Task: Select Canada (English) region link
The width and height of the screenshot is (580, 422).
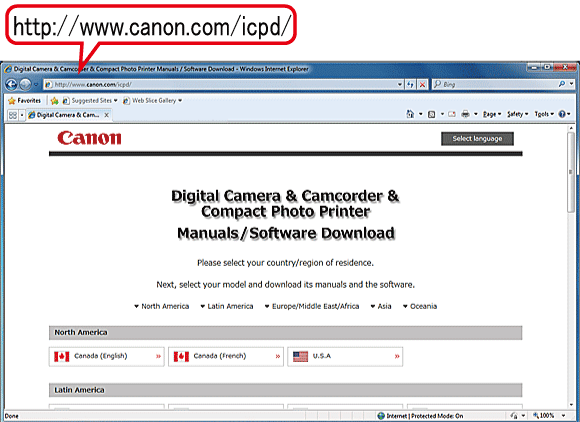Action: (x=107, y=357)
